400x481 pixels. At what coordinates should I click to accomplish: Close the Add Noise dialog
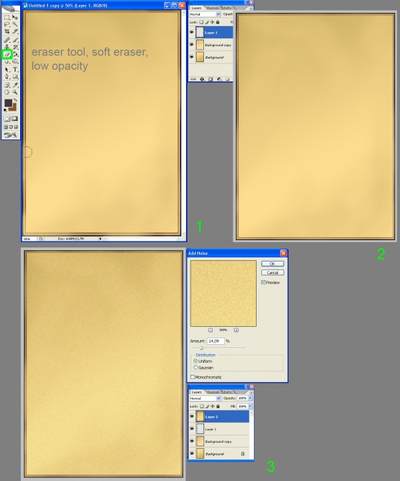coord(283,253)
